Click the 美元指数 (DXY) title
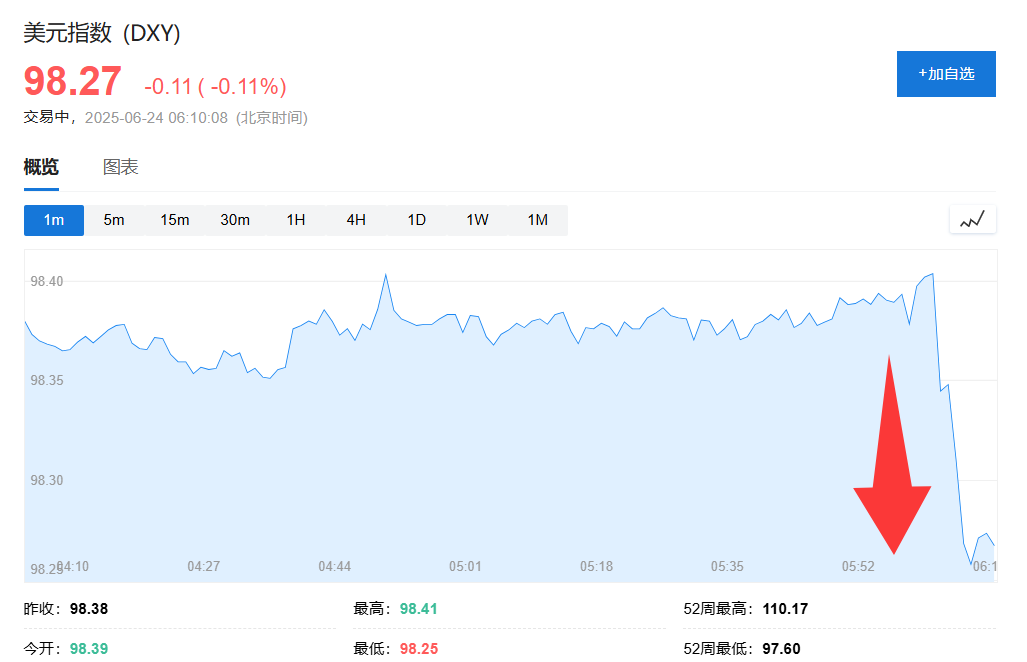 102,33
